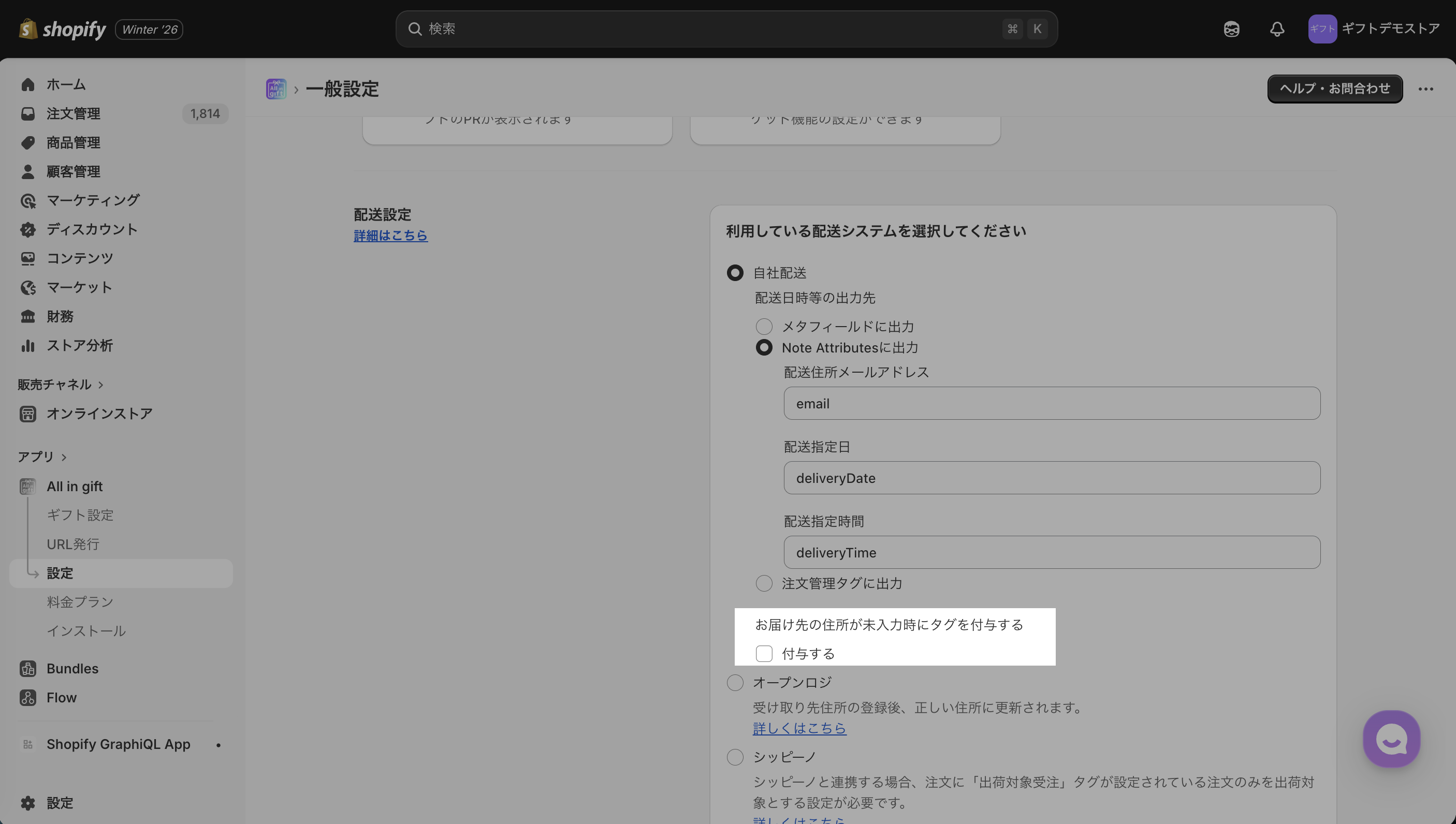Open 料金プラン in the sidebar

coord(80,602)
